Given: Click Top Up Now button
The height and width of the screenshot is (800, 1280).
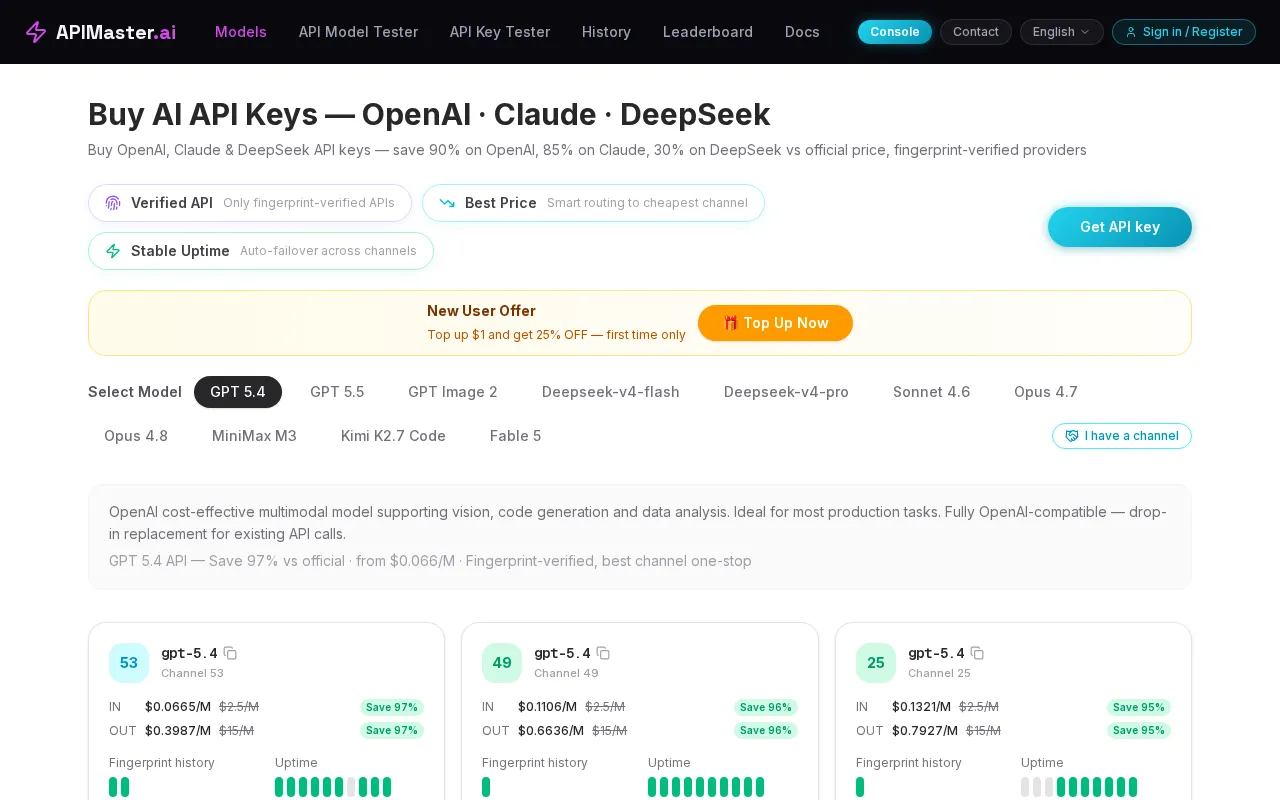Looking at the screenshot, I should 775,323.
